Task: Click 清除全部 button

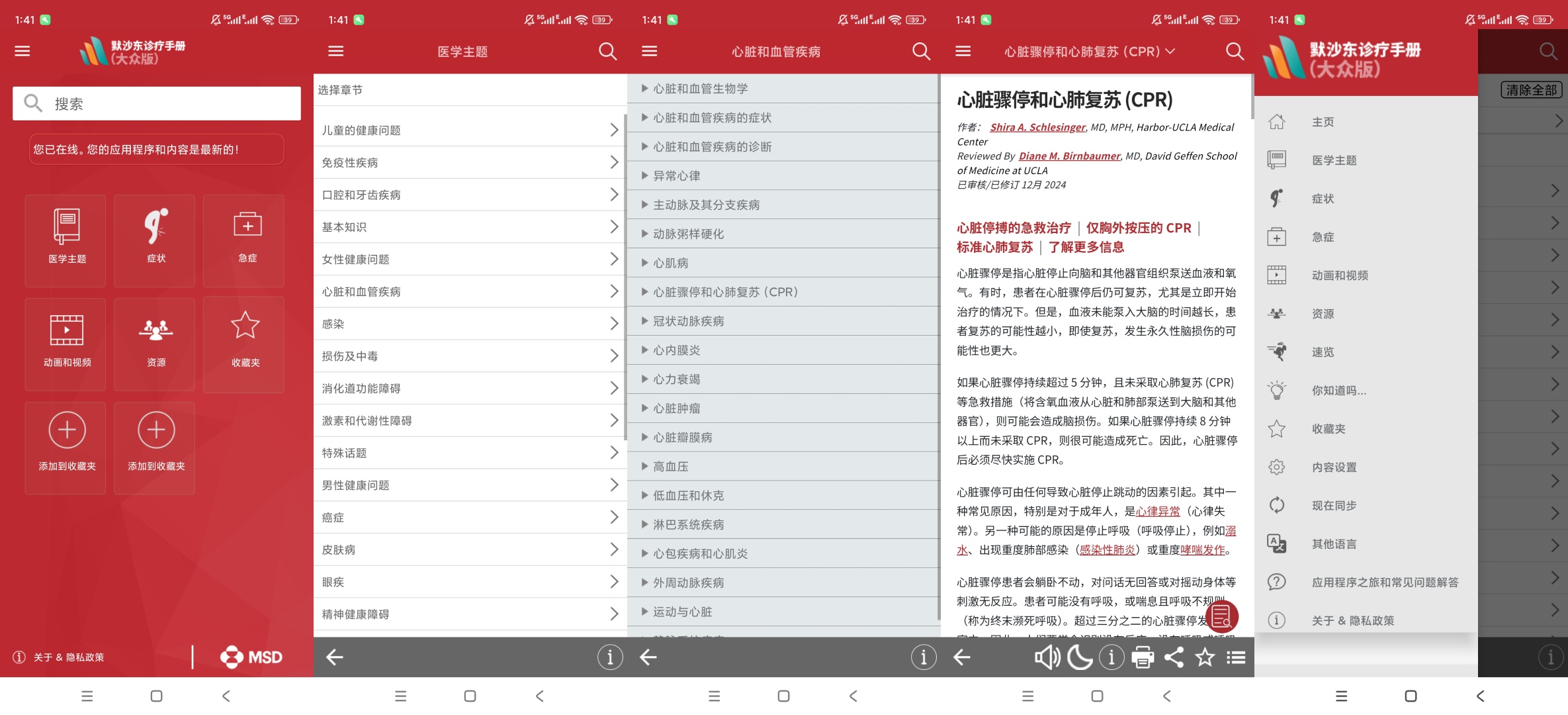Action: [x=1531, y=90]
